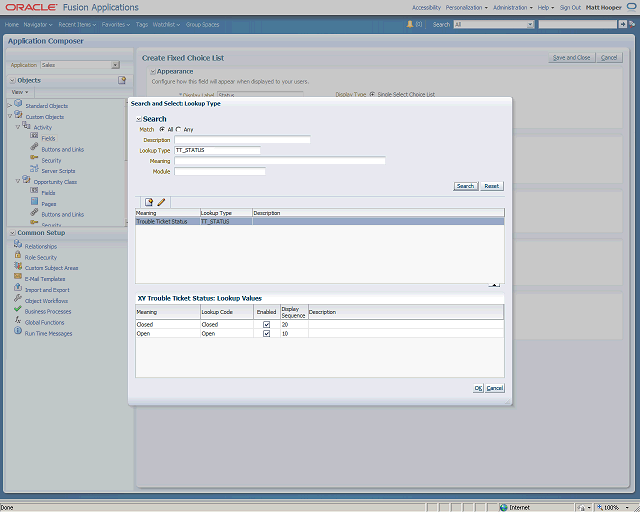Select the Match All radio button
Image resolution: width=640 pixels, height=512 pixels.
[x=162, y=129]
